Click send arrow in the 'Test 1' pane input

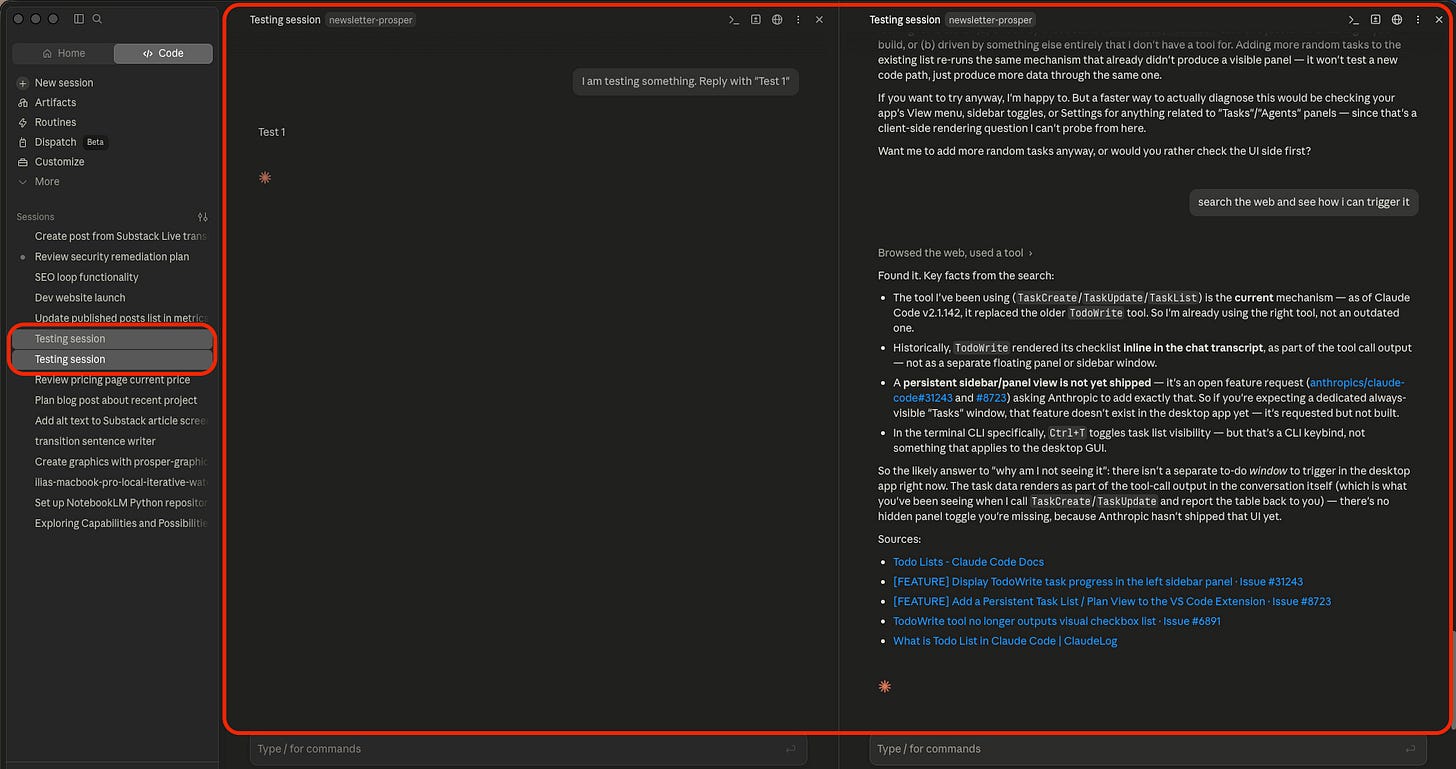790,749
